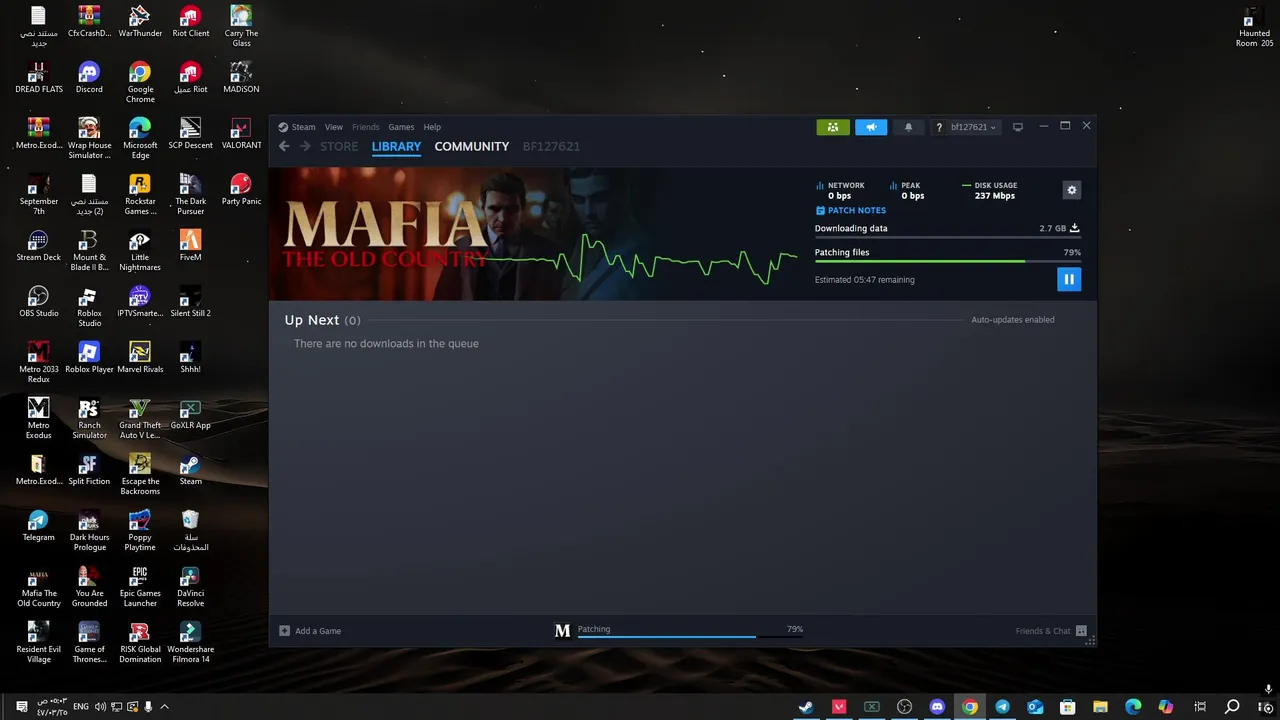The width and height of the screenshot is (1280, 720).
Task: Switch ENG input language indicator
Action: point(81,707)
